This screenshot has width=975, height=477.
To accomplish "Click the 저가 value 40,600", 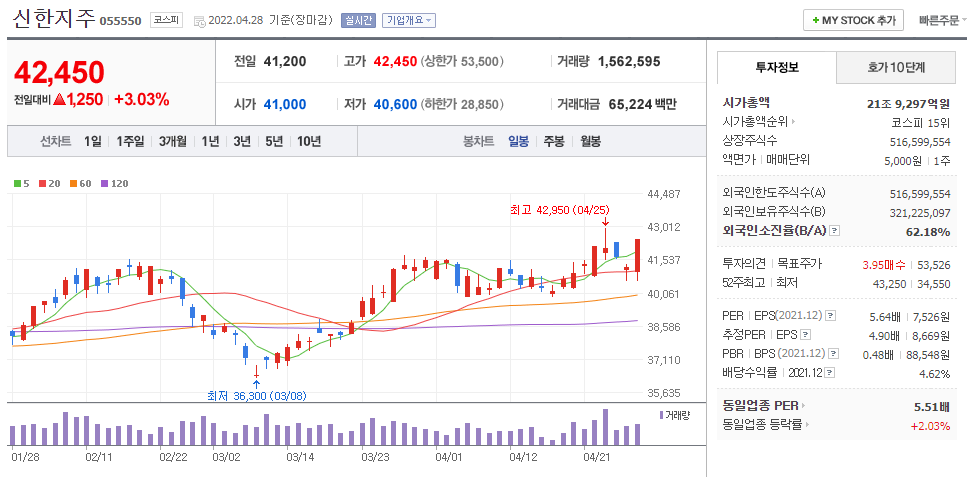I will point(395,104).
